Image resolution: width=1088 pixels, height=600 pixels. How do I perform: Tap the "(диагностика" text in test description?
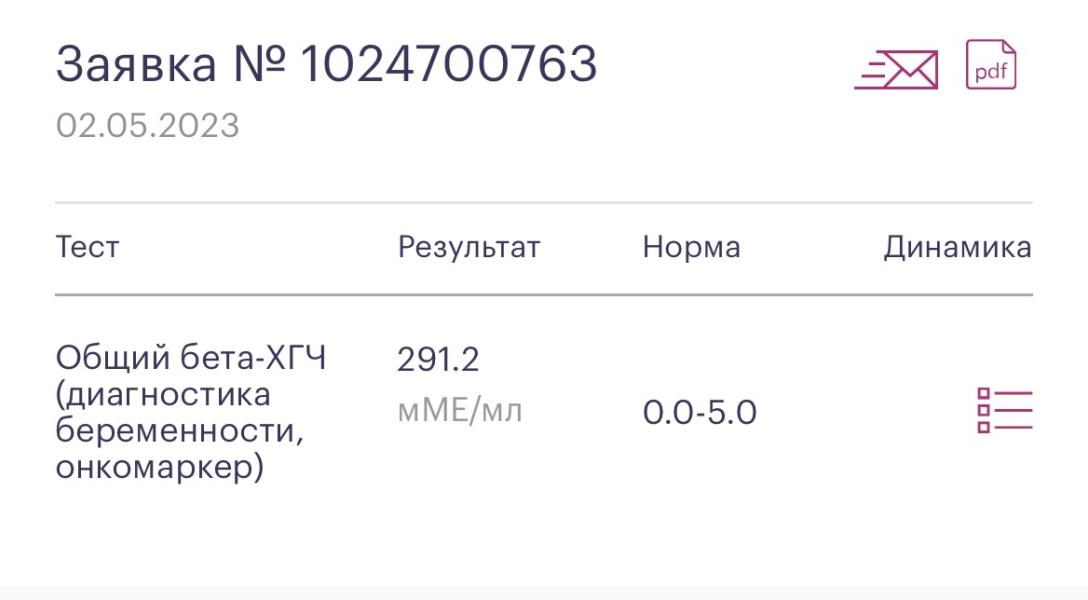pyautogui.click(x=162, y=395)
